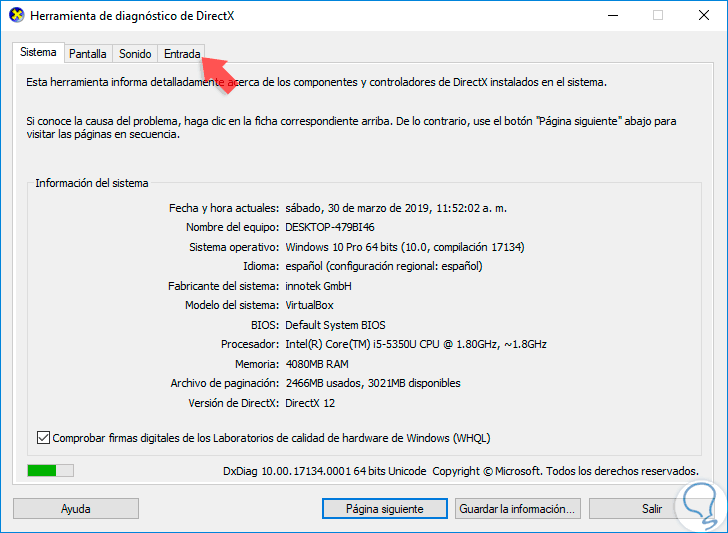Click the DxDiag version text at bottom
728x533 pixels.
[325, 471]
